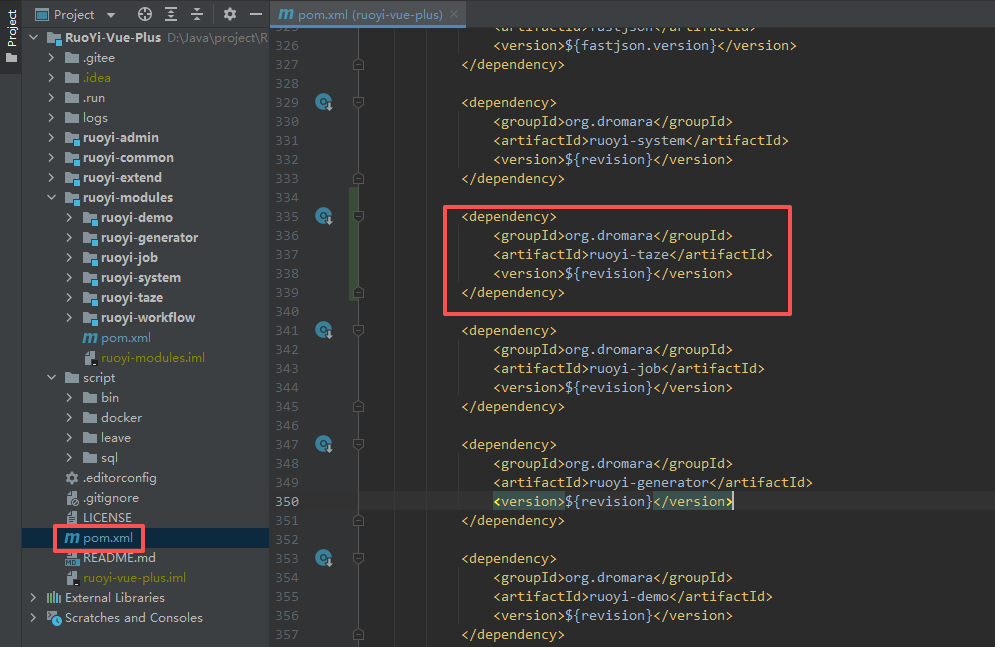
Task: Expand the logs folder
Action: pos(51,117)
